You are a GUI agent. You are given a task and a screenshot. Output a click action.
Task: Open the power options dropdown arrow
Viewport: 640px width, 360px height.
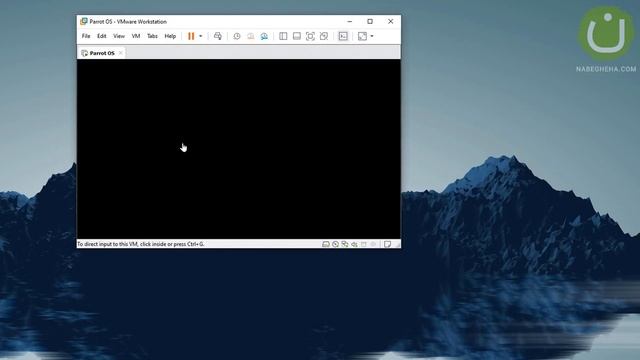click(x=200, y=36)
